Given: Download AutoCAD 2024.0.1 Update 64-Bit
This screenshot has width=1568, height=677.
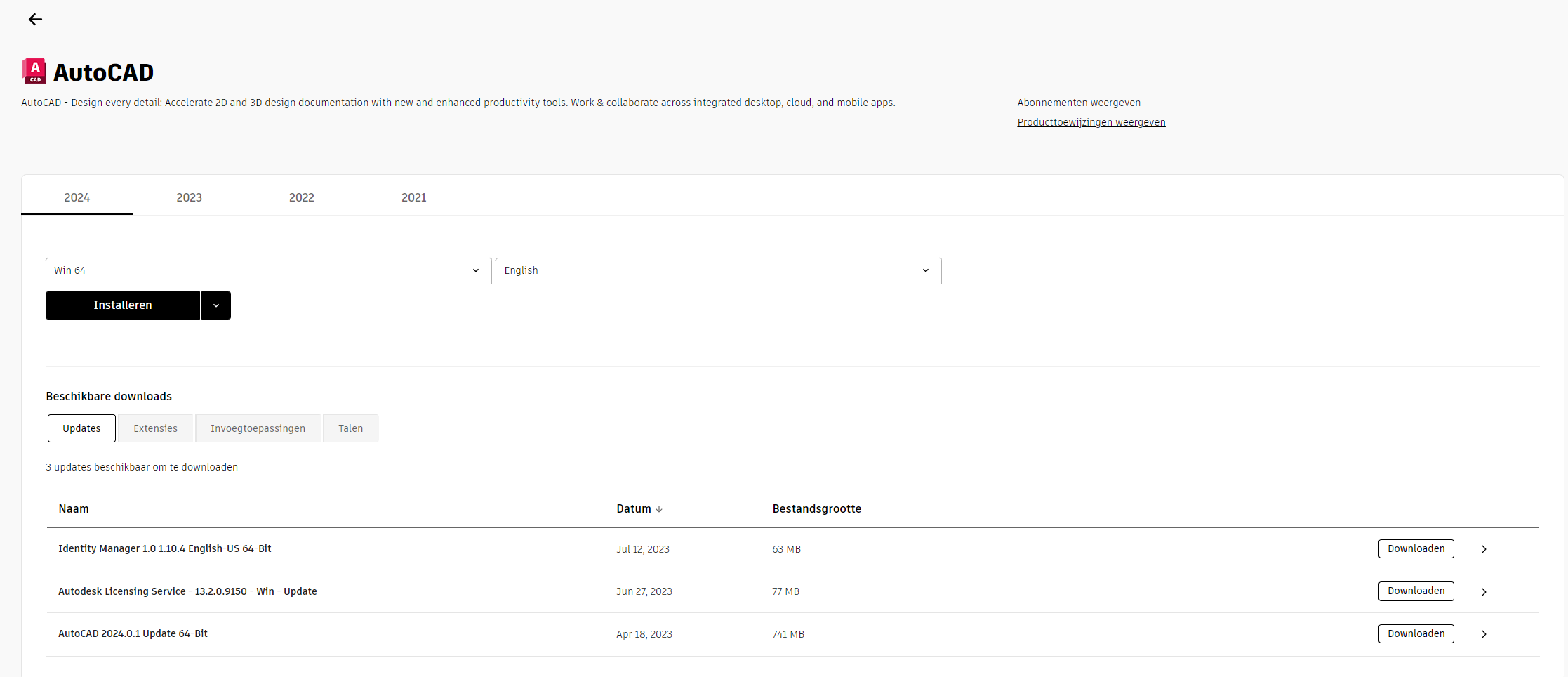Looking at the screenshot, I should coord(1416,633).
